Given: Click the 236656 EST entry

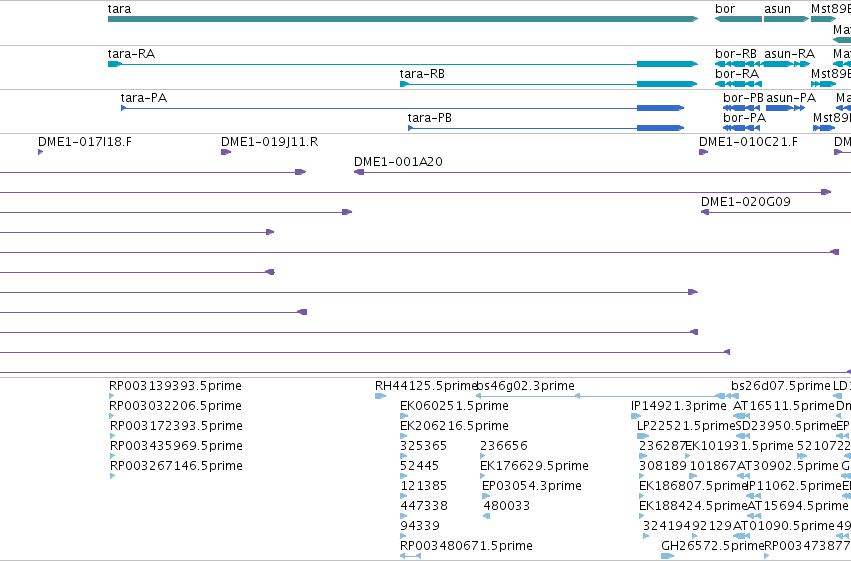Looking at the screenshot, I should click(x=483, y=456).
